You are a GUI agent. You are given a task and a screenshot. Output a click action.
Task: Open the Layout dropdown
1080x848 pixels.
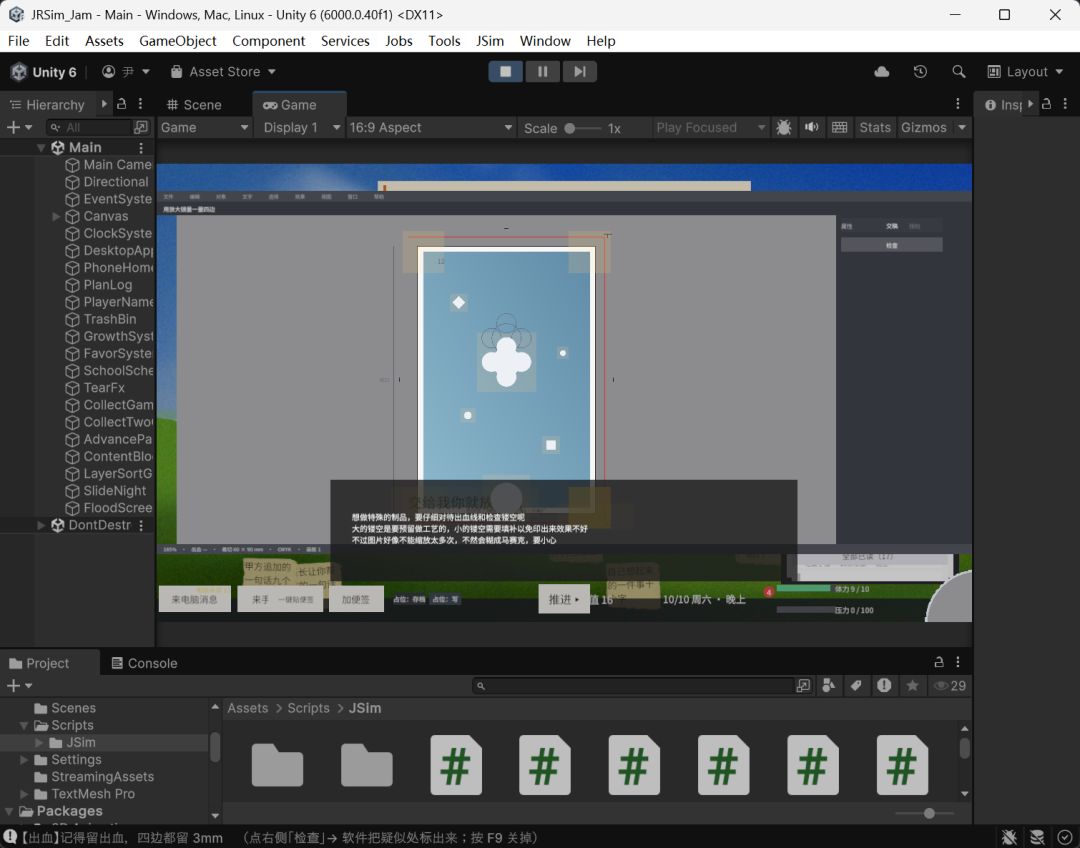[x=1025, y=72]
